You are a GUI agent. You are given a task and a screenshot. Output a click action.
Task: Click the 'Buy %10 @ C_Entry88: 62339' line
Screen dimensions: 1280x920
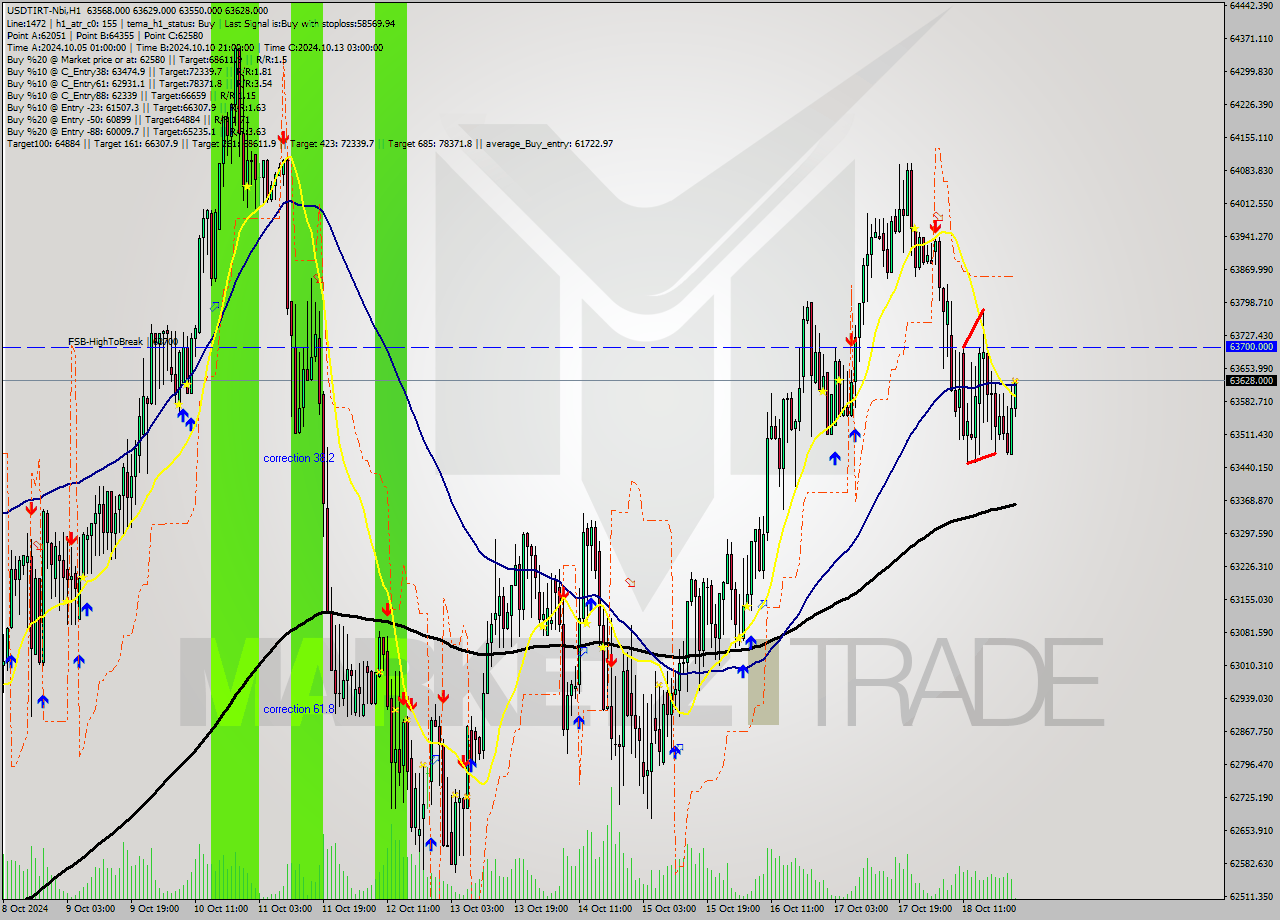click(x=132, y=95)
